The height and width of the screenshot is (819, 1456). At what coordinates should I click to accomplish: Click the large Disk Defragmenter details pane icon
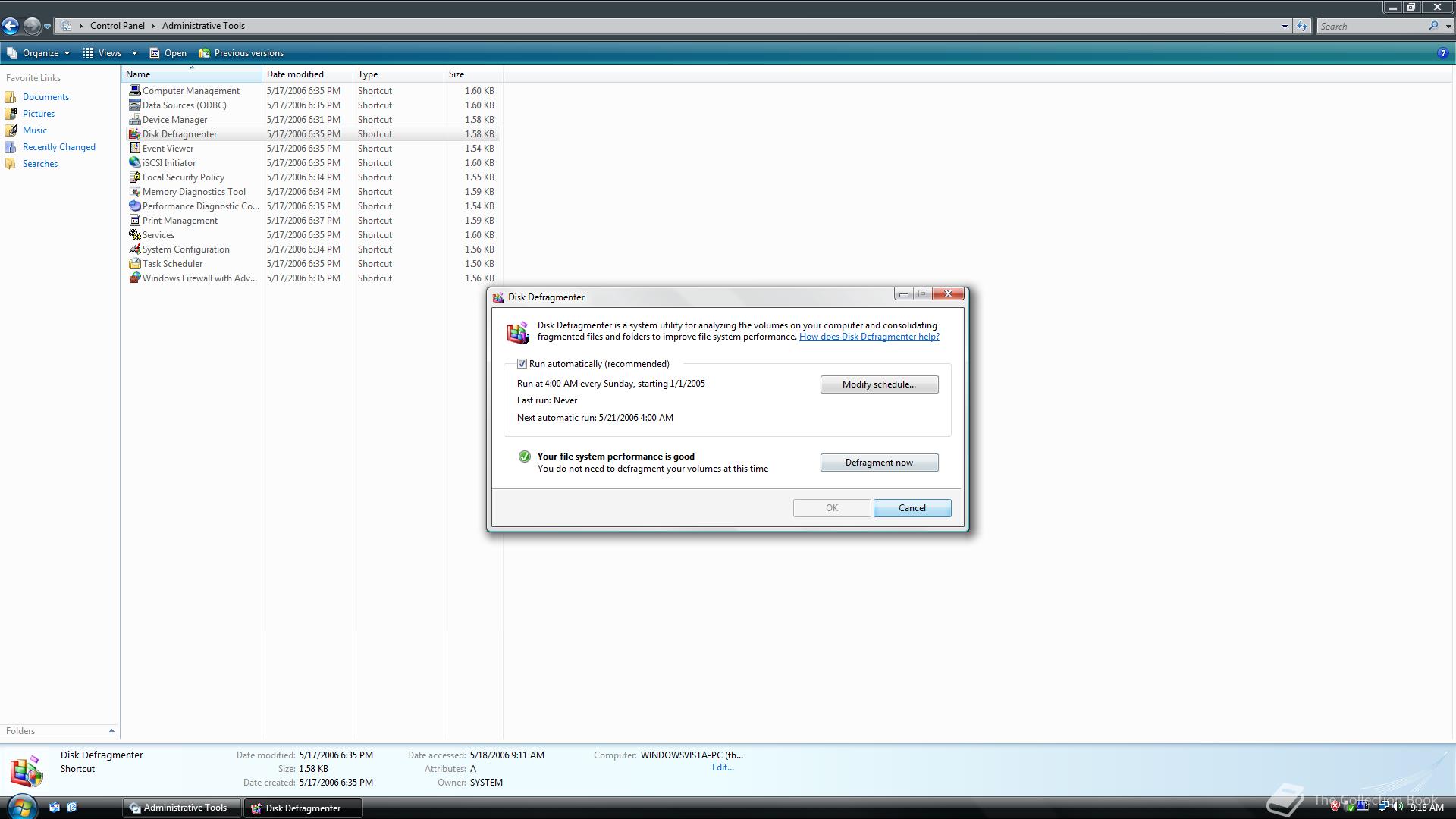coord(27,770)
